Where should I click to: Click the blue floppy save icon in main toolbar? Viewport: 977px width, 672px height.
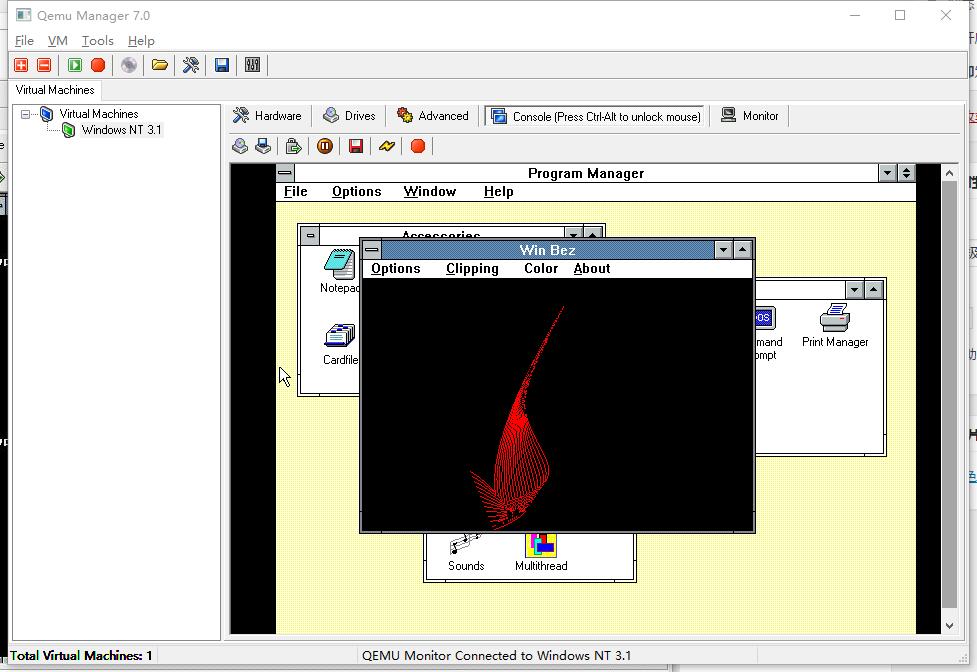click(x=222, y=65)
